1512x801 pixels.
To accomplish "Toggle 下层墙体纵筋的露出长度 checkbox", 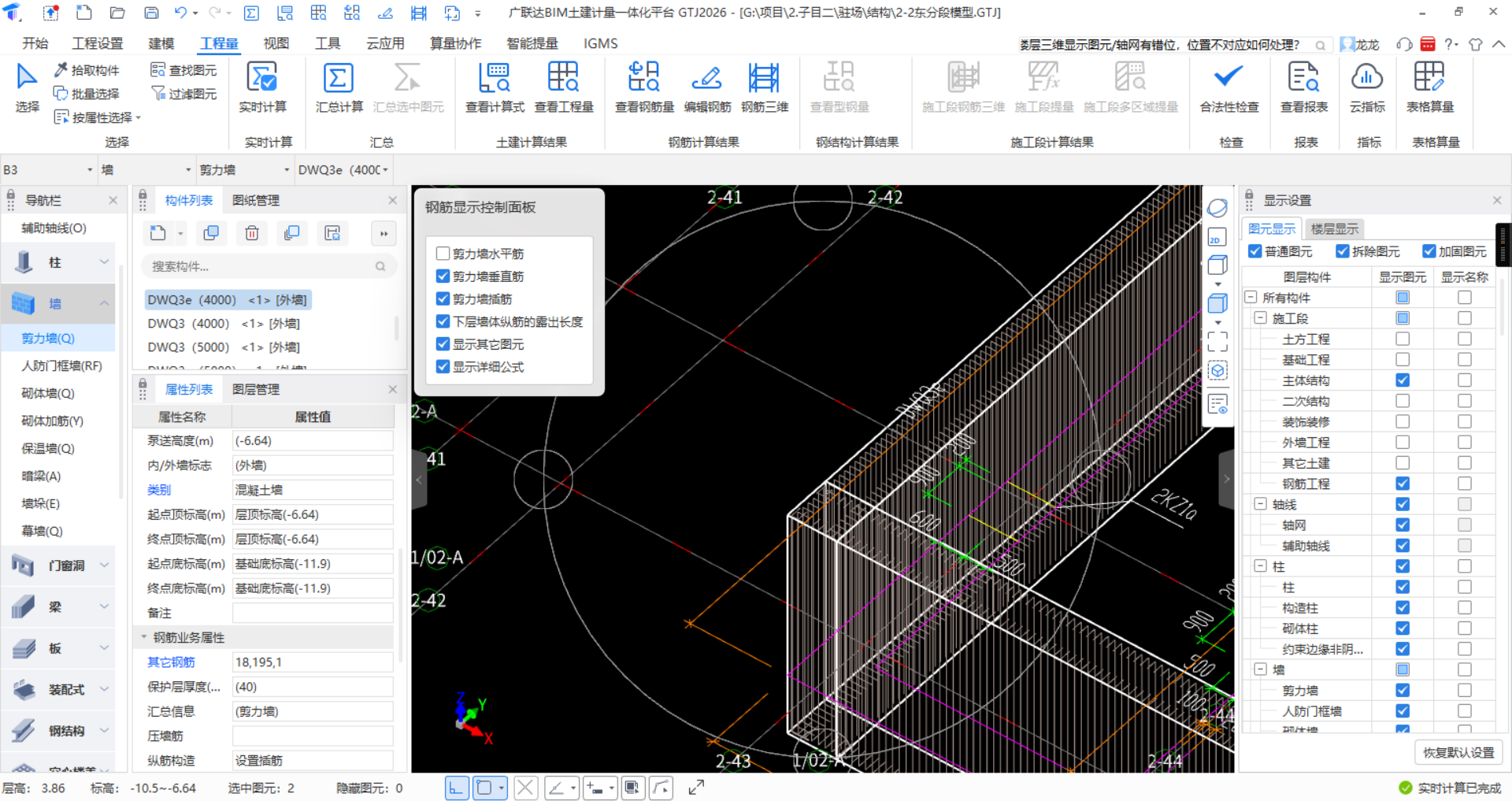I will click(x=443, y=321).
